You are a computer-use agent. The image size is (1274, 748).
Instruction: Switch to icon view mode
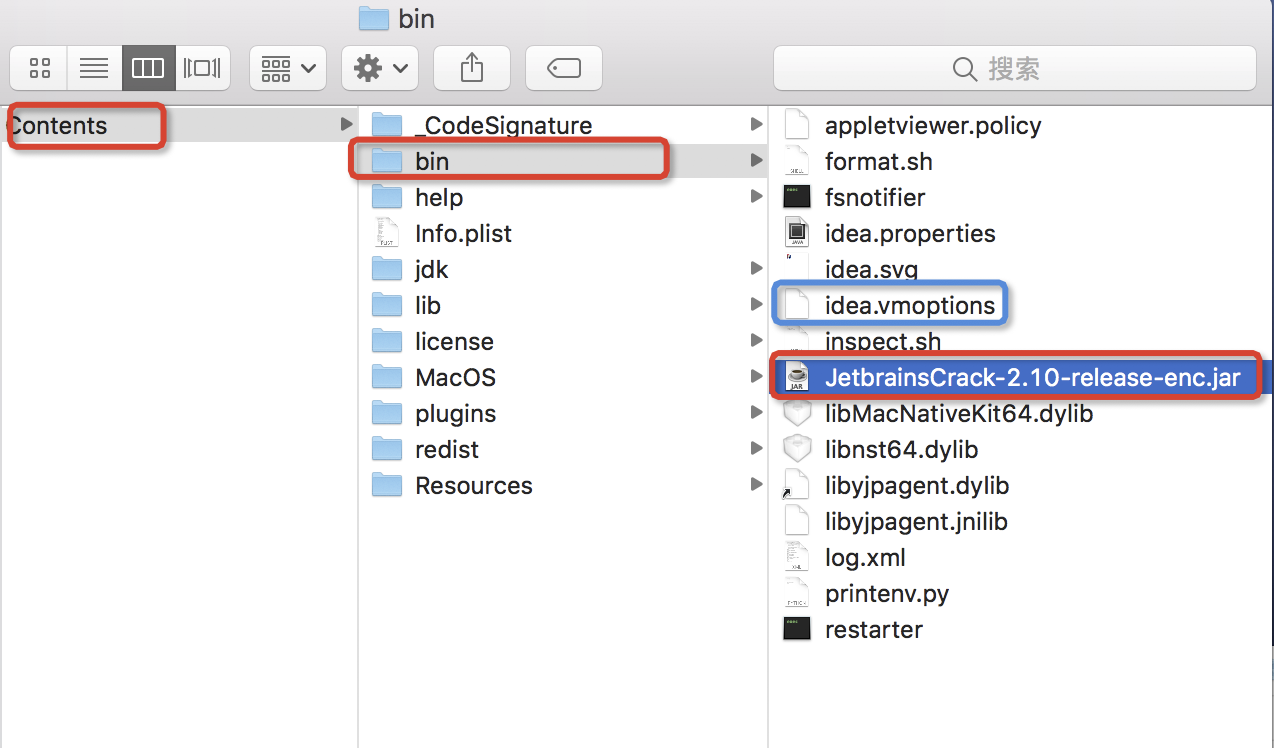(39, 68)
